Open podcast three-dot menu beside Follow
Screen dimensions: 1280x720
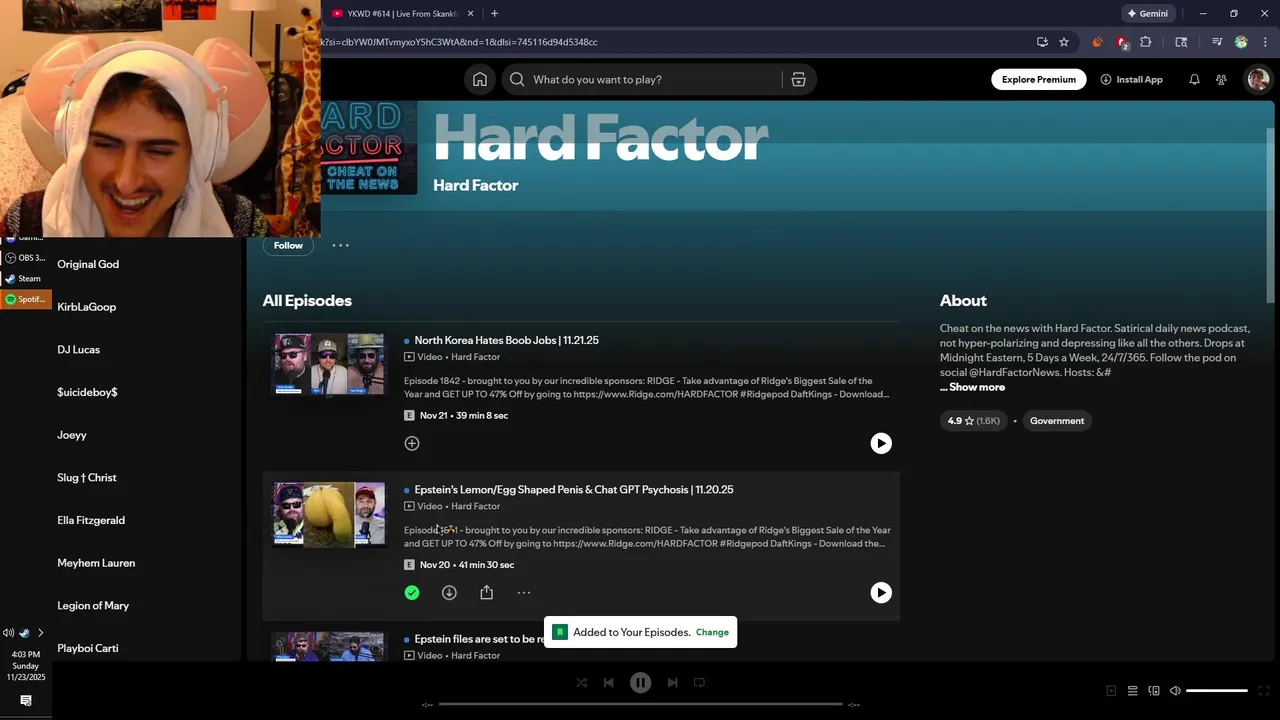(x=340, y=245)
